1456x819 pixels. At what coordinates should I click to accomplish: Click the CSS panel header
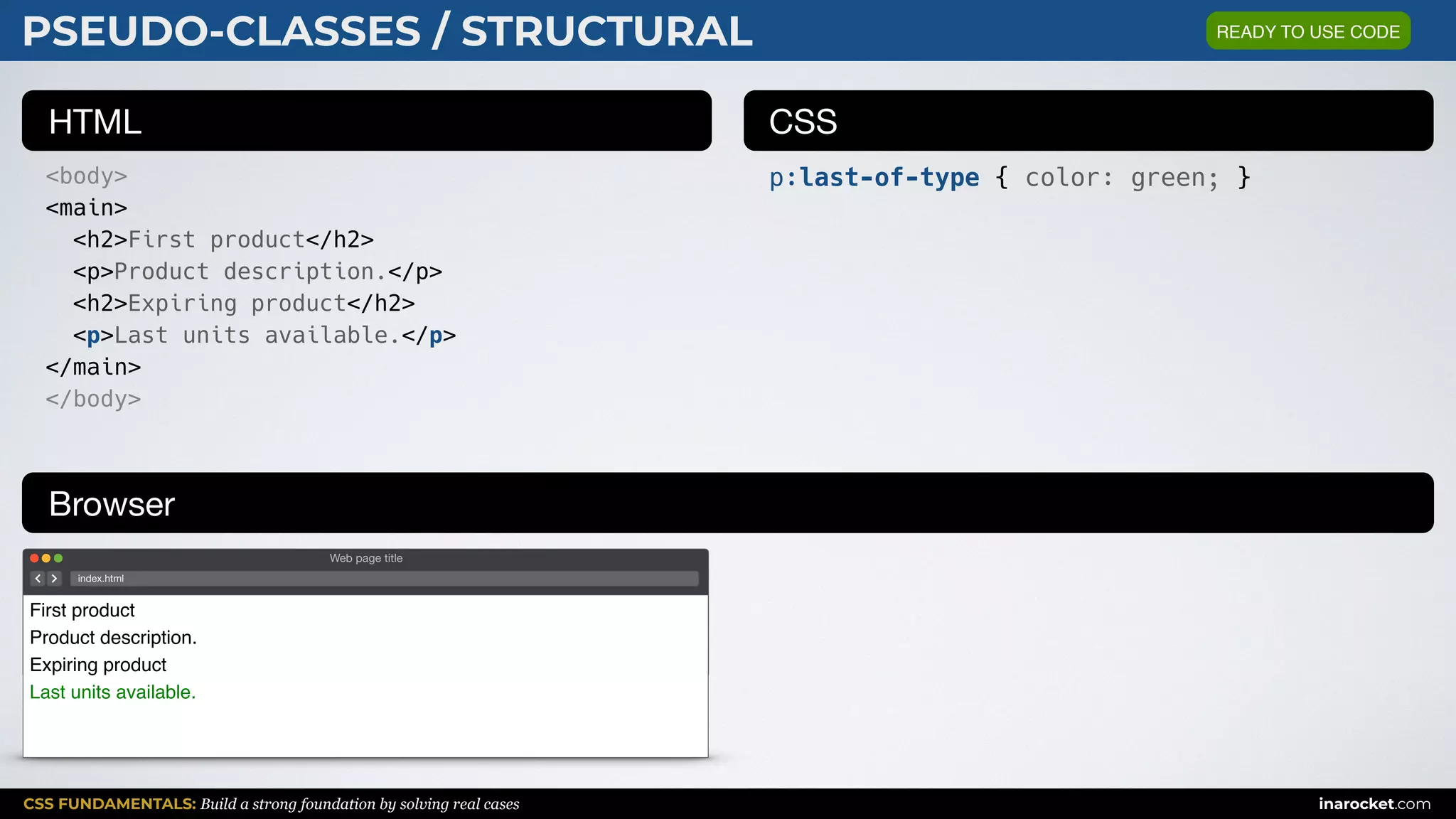point(1088,121)
